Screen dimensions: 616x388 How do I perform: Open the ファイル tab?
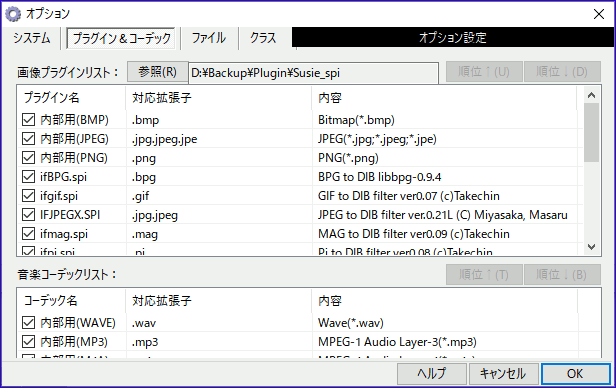[209, 38]
